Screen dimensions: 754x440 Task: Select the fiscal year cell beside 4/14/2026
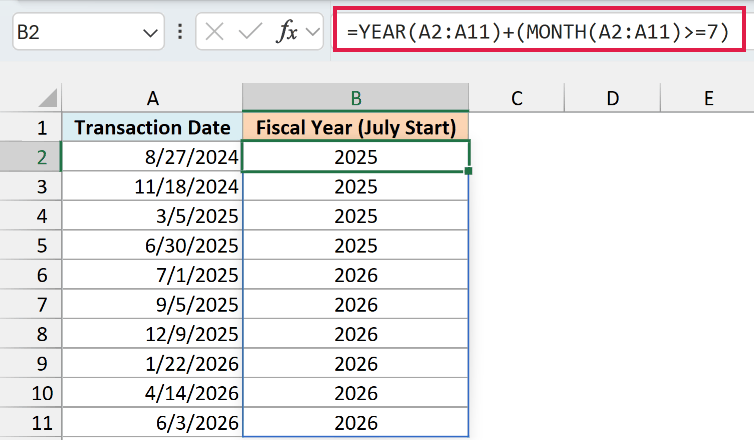coord(356,393)
